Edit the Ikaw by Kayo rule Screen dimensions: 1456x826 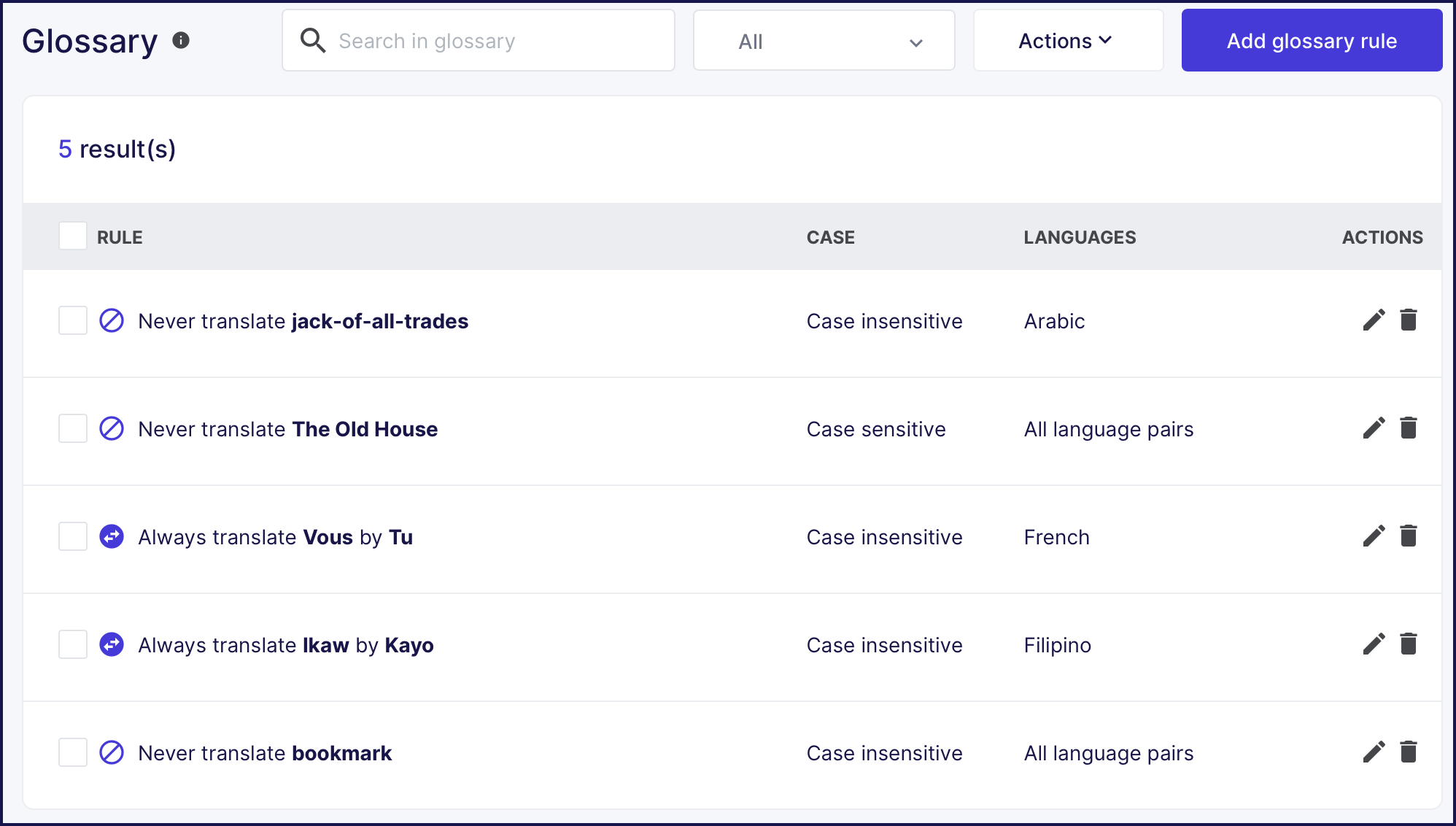click(x=1374, y=644)
